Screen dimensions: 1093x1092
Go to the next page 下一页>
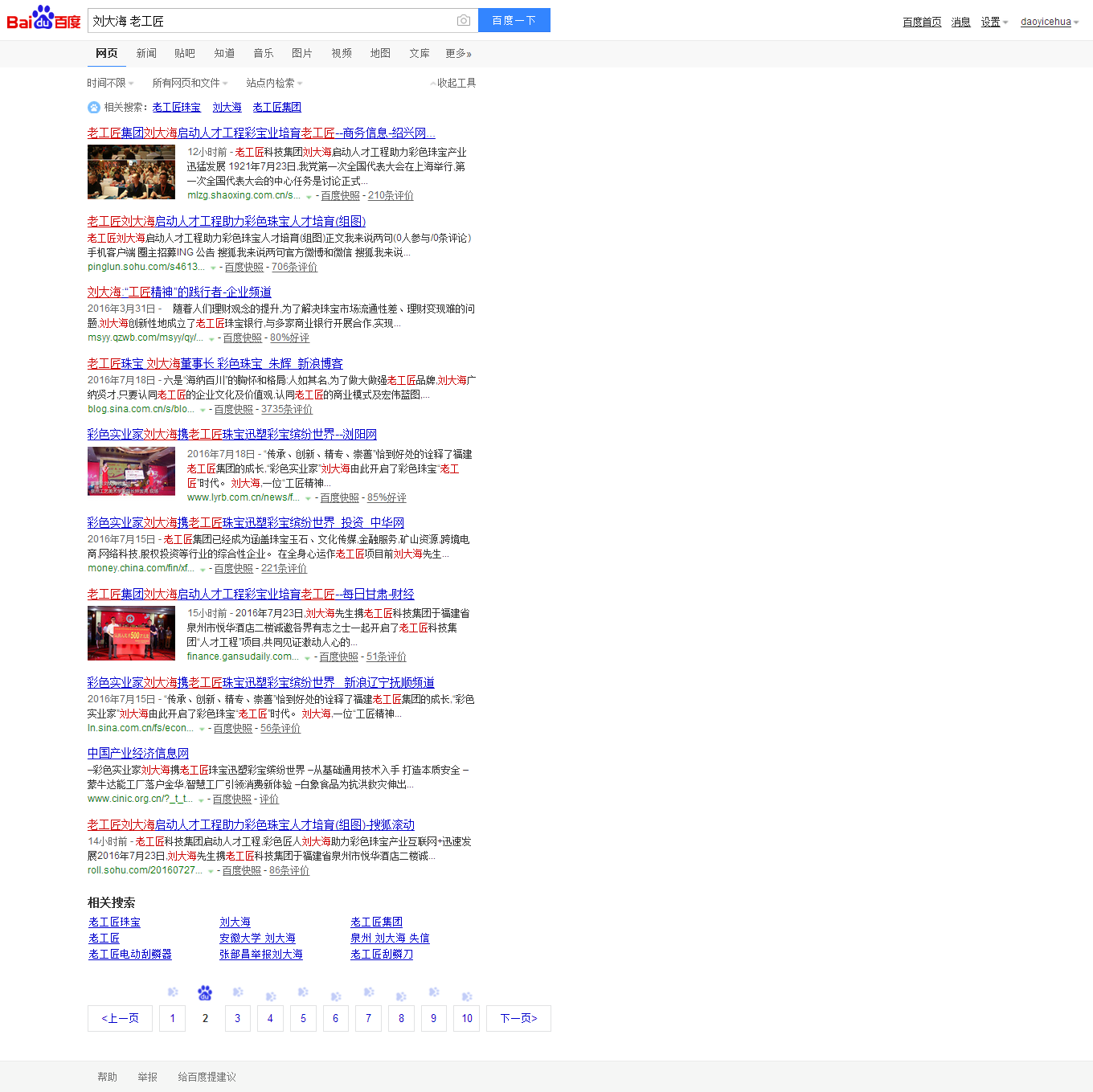(518, 1018)
